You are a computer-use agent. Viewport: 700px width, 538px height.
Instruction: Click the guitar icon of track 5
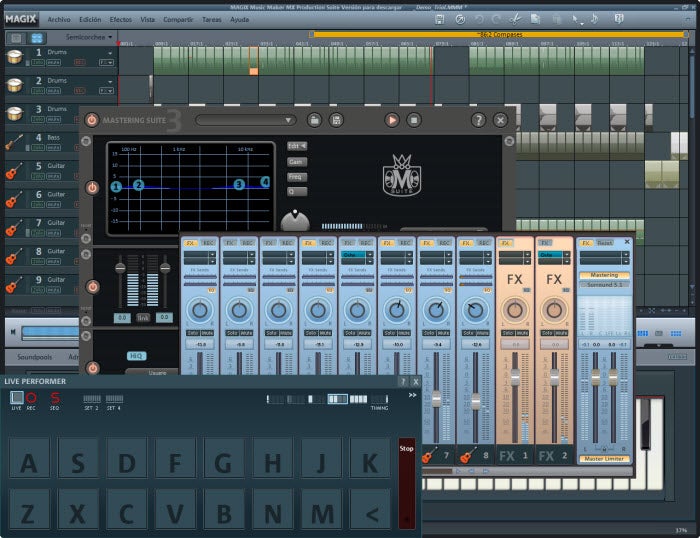tap(14, 171)
